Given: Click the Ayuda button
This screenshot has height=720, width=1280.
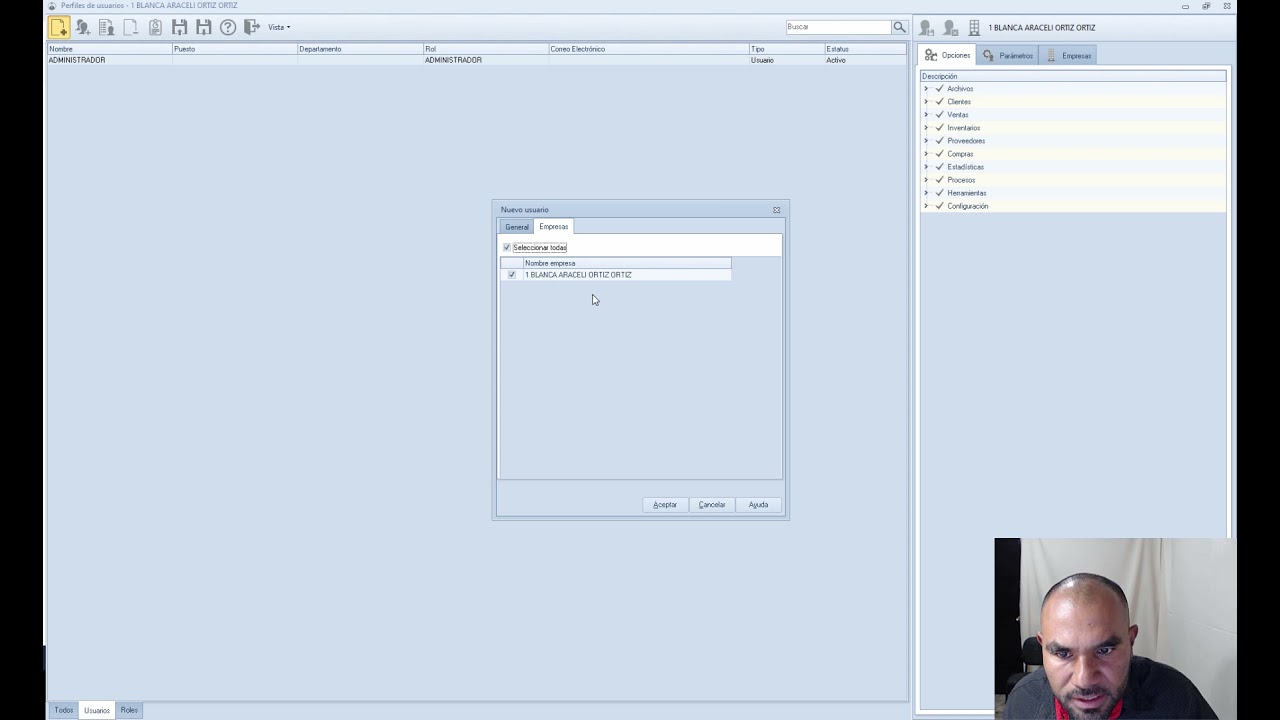Looking at the screenshot, I should coord(759,505).
